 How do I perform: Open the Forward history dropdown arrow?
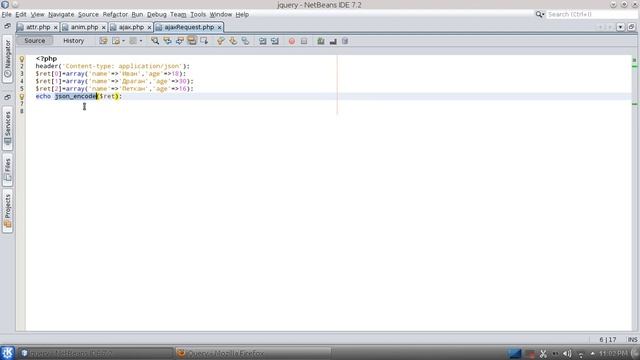[x=141, y=41]
